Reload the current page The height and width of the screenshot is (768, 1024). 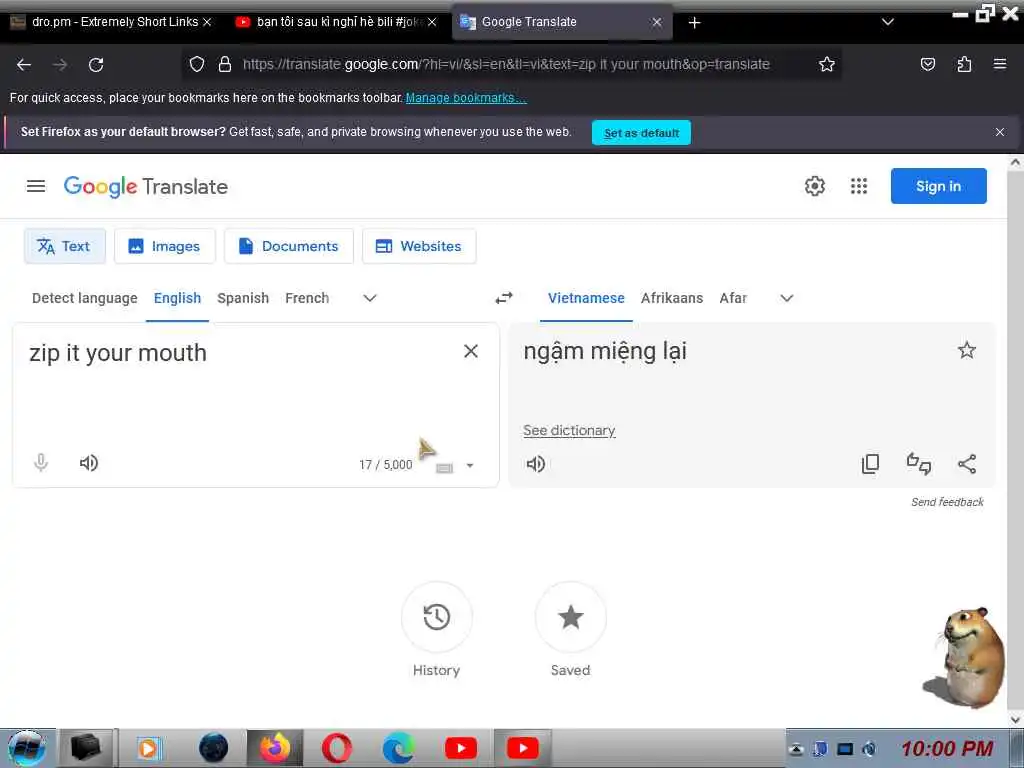(96, 65)
